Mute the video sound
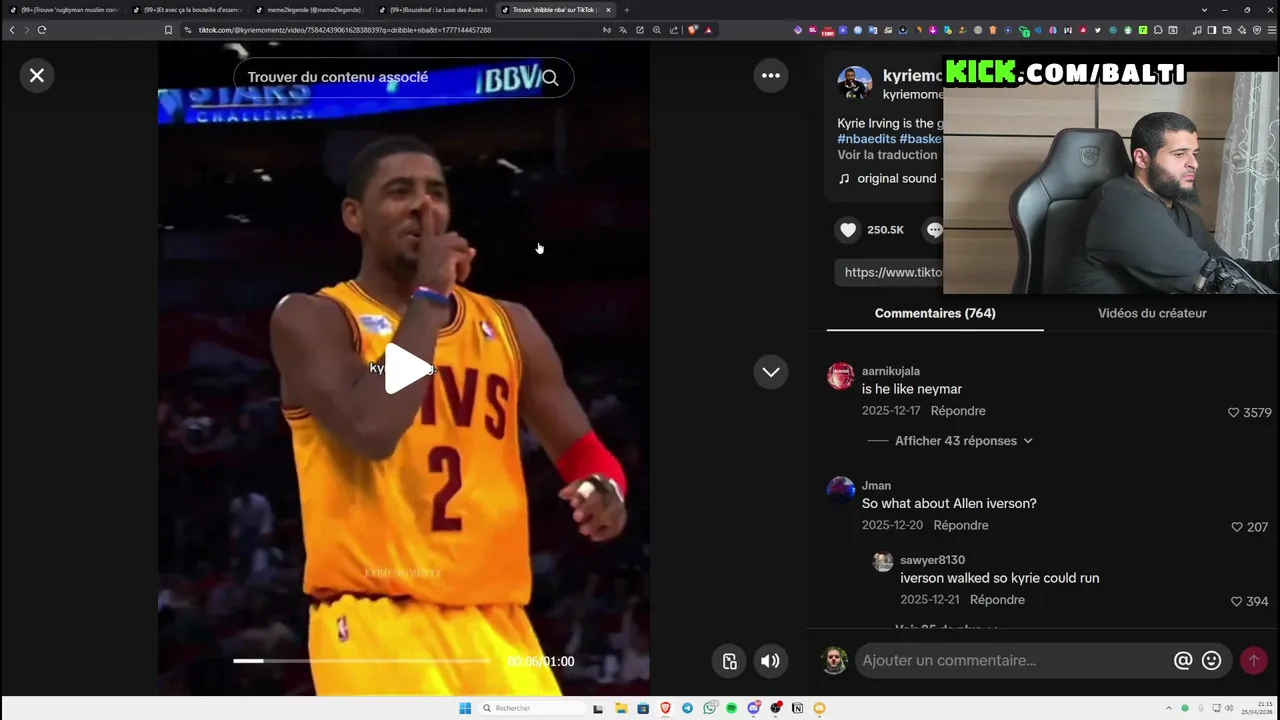The image size is (1280, 720). [770, 661]
